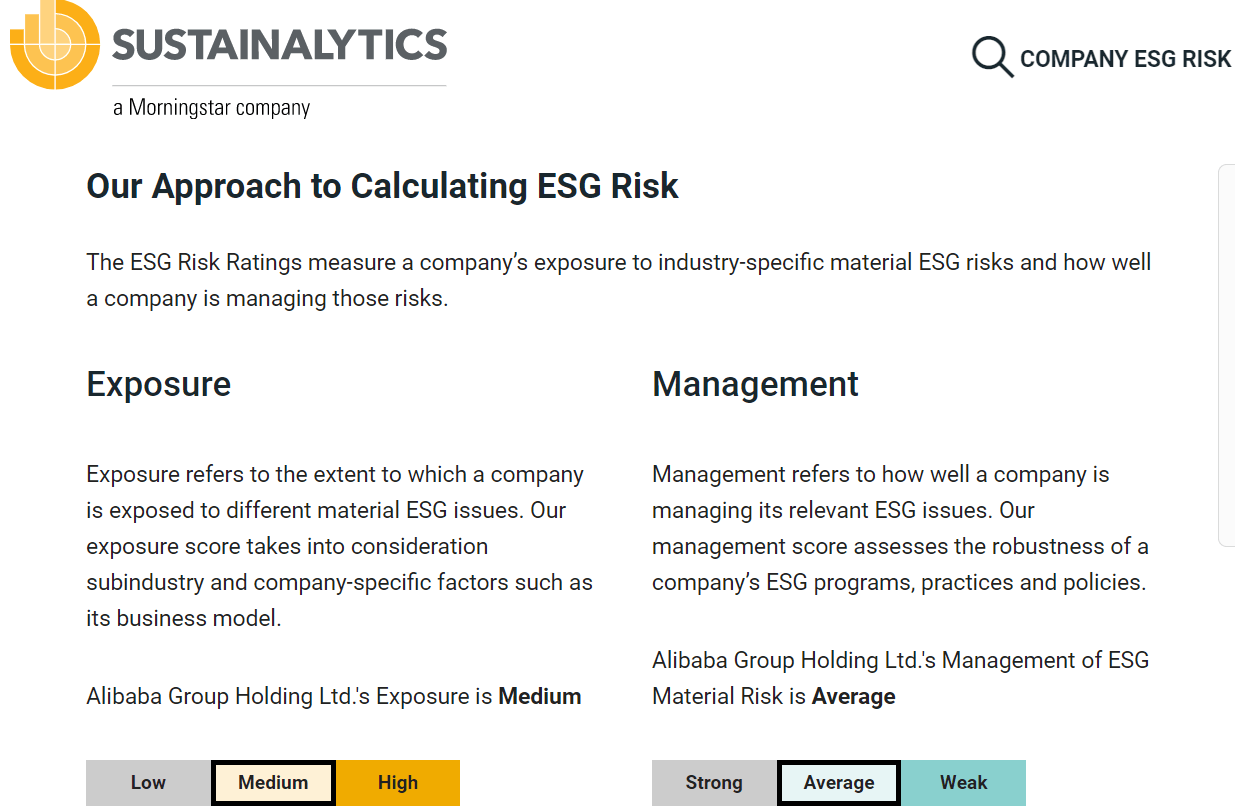Click the 'a Morningstar company' tagline
1235x811 pixels.
212,107
